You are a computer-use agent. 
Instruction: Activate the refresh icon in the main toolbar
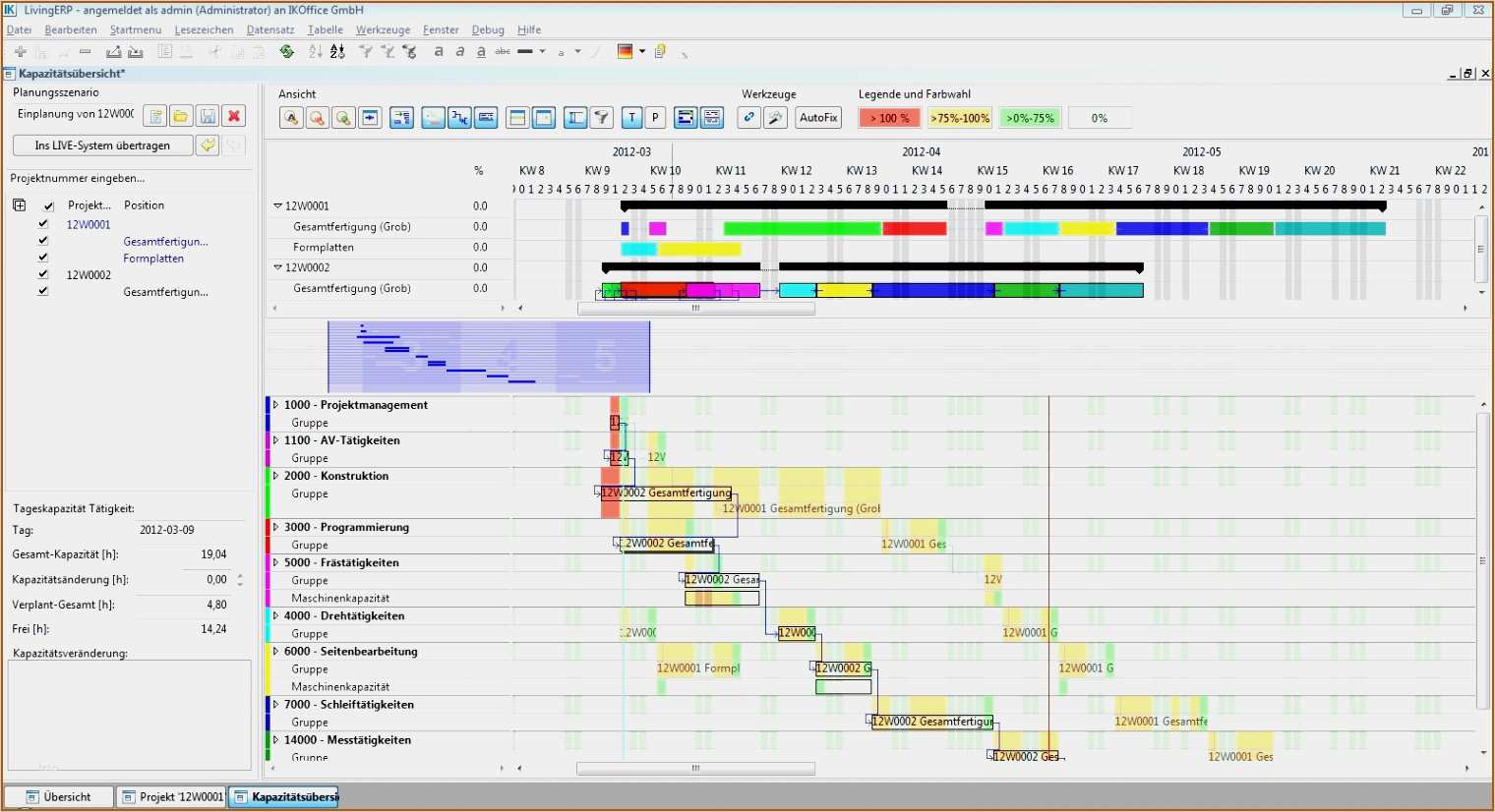click(x=285, y=52)
